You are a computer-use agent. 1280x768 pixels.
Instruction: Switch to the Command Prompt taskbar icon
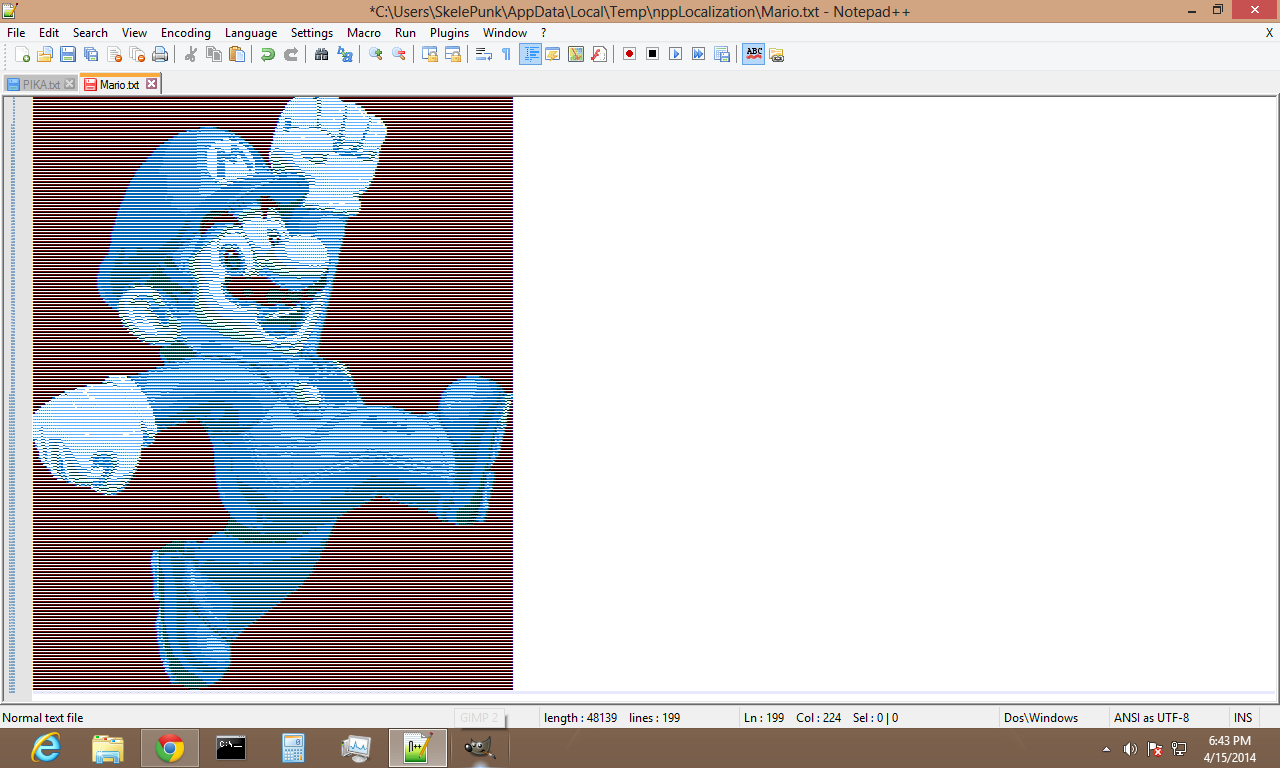pyautogui.click(x=232, y=748)
